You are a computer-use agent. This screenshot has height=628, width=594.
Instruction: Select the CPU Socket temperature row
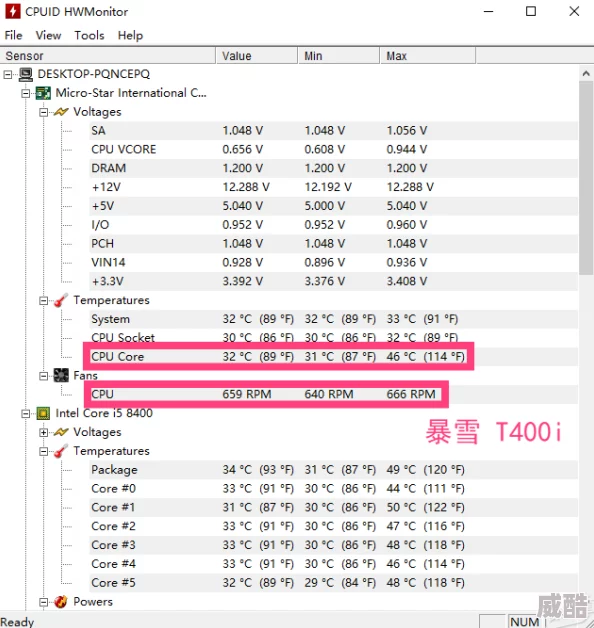pos(333,338)
